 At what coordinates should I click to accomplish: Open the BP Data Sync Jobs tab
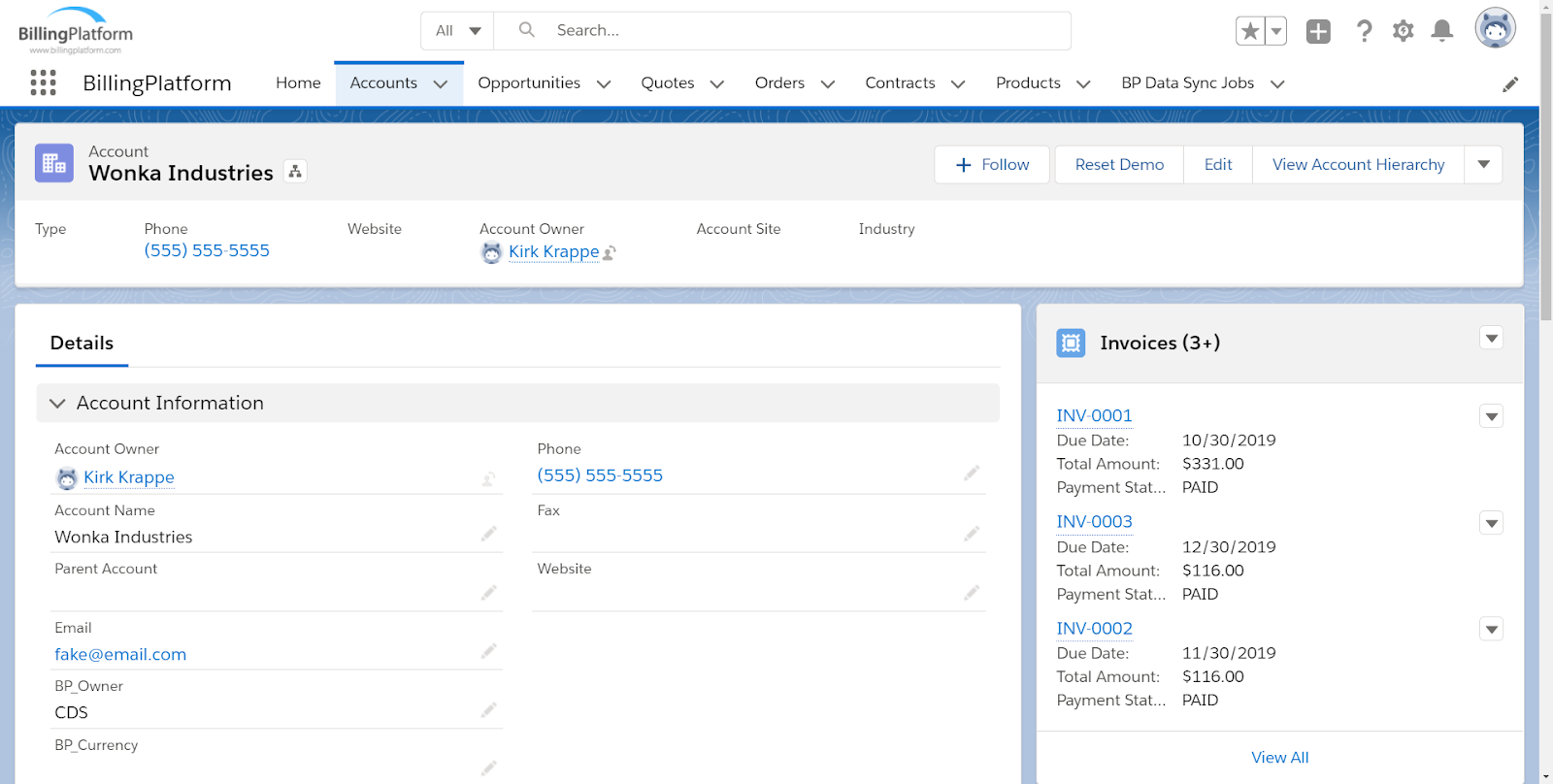pos(1187,83)
